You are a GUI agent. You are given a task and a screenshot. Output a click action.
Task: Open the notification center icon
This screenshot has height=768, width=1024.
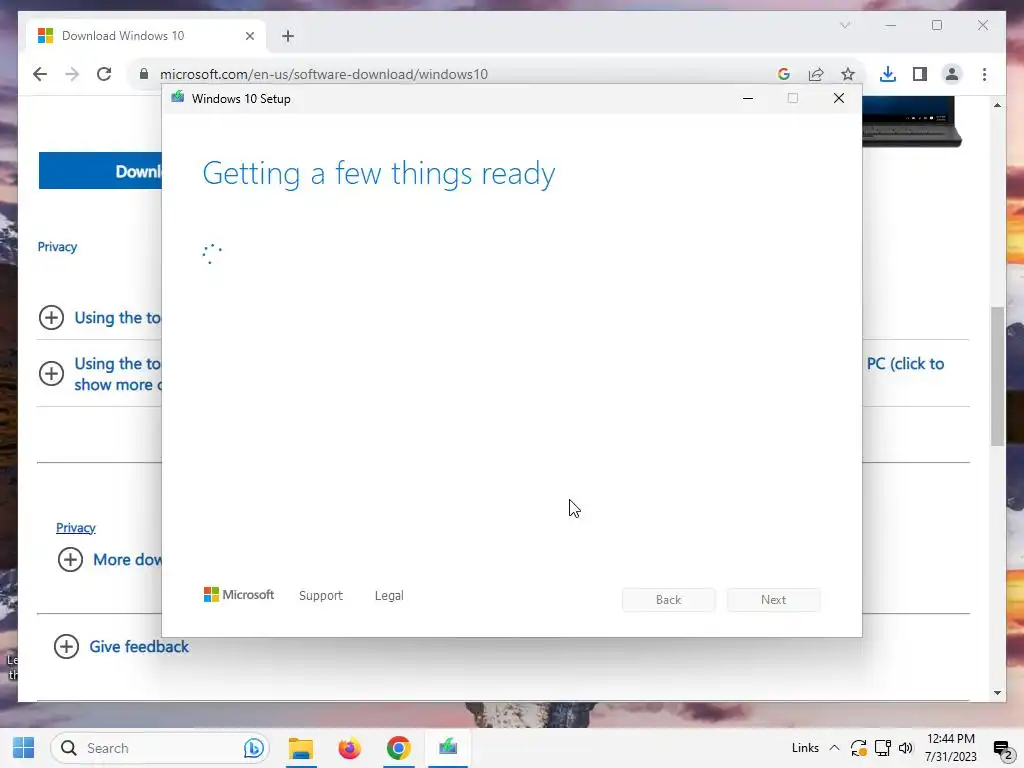tap(1003, 749)
